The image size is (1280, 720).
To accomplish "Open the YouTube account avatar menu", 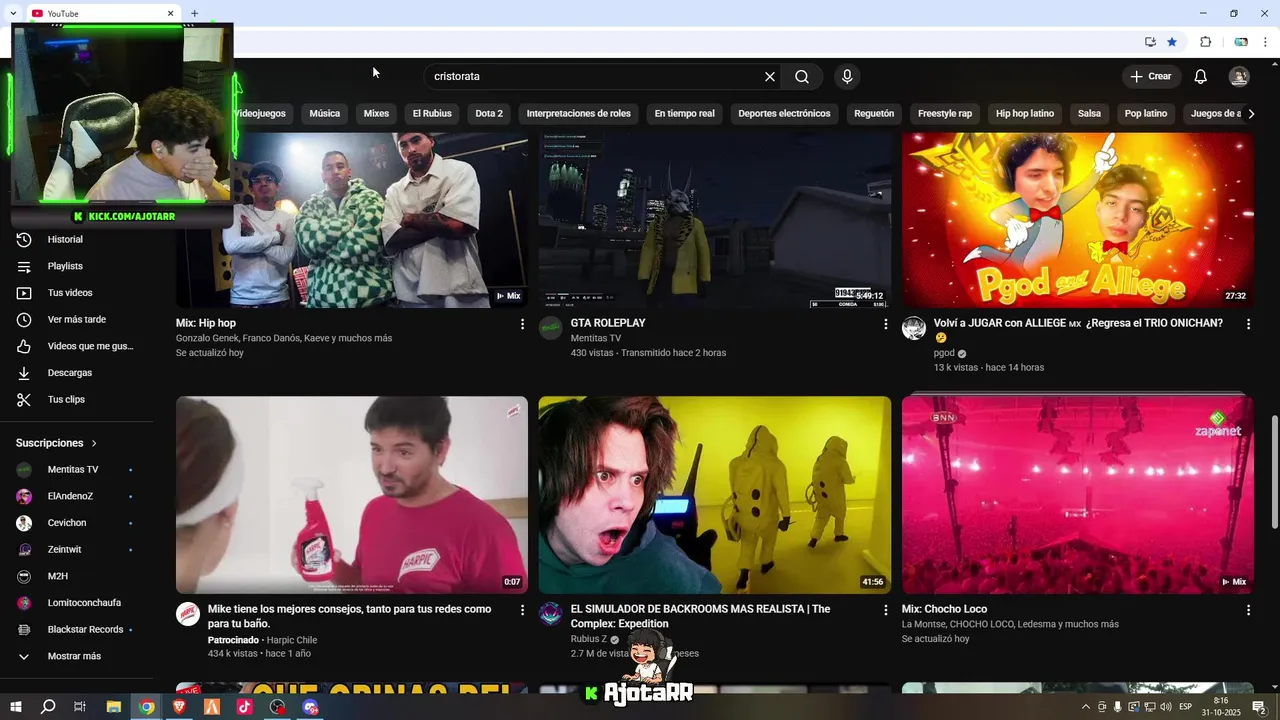I will (1239, 77).
